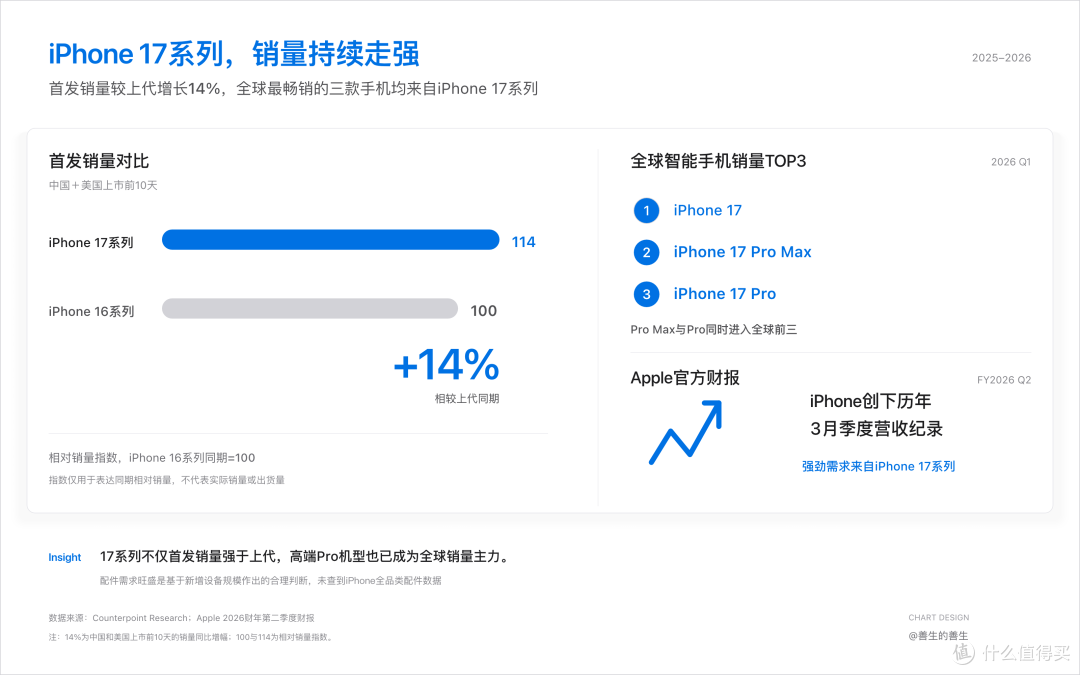Click the Pro Max与Pro同时进入全球前三 note
Screen dimensions: 1080x675
(714, 330)
